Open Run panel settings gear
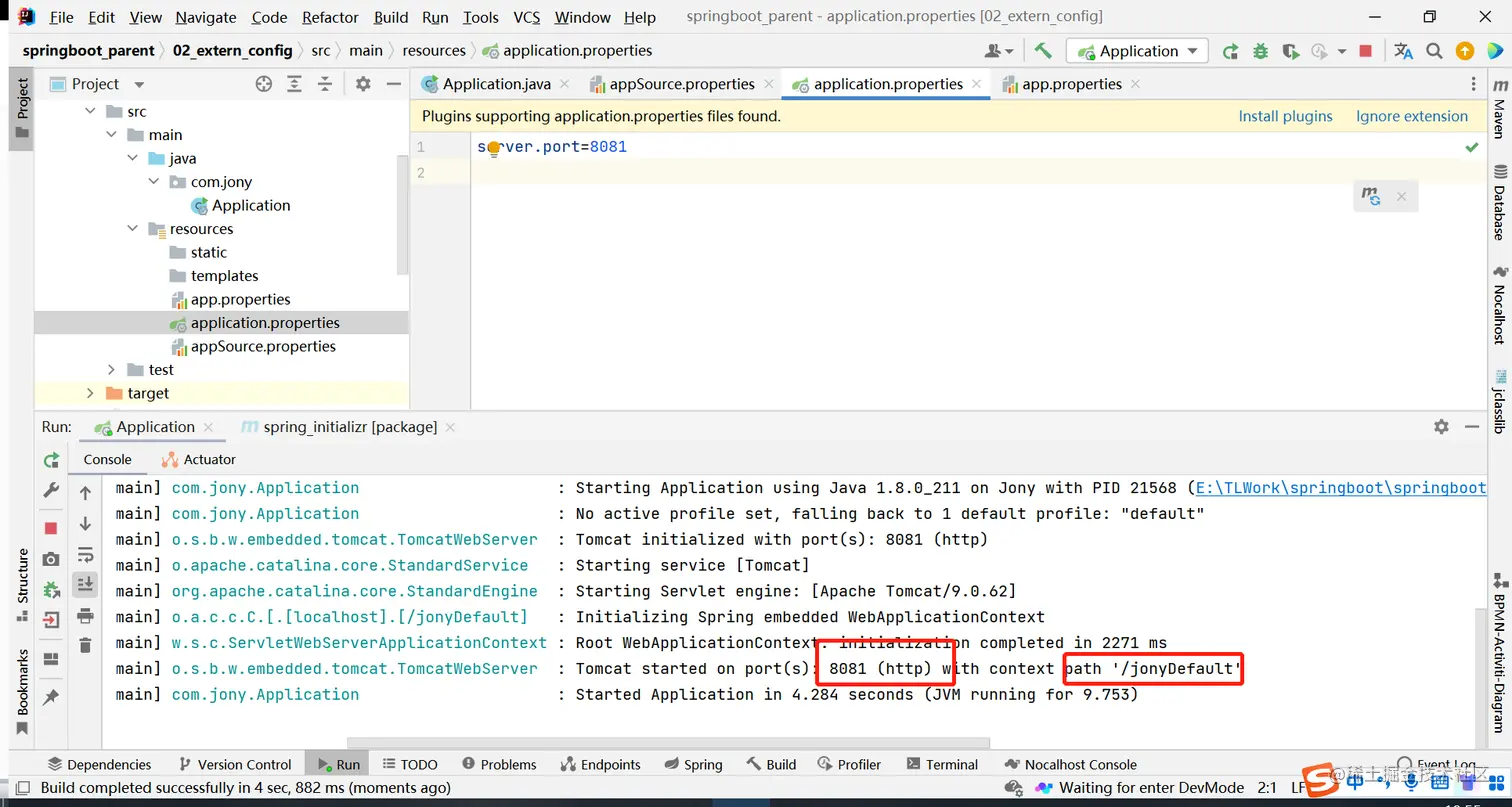 coord(1441,427)
